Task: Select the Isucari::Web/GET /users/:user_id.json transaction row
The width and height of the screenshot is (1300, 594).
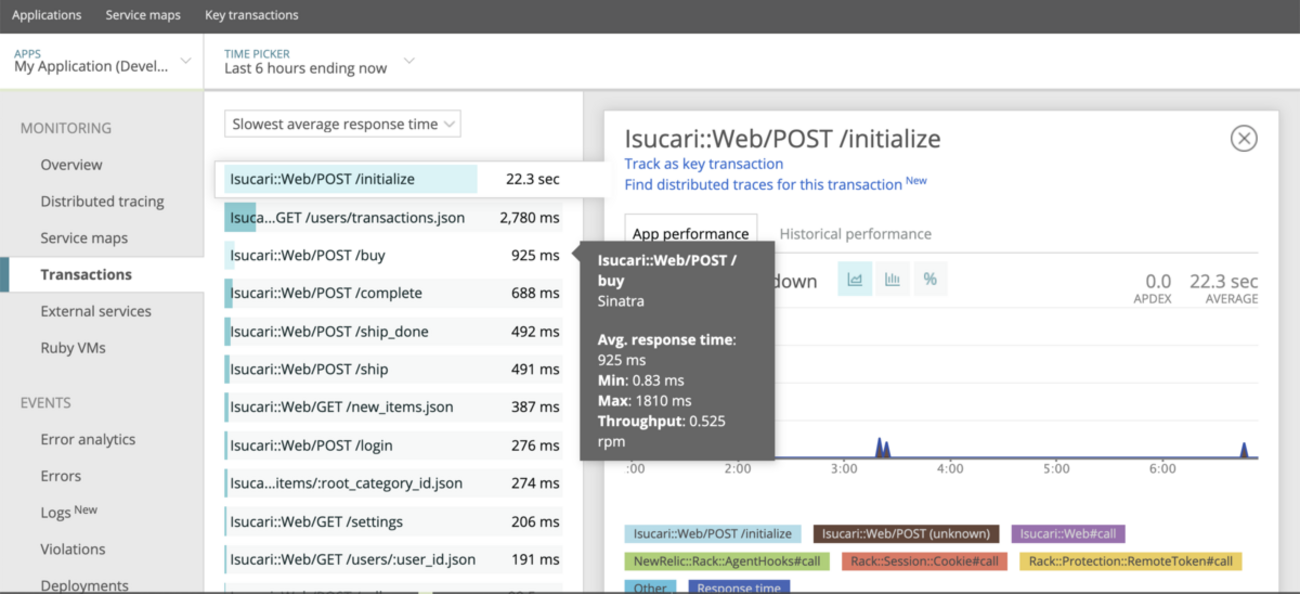Action: pyautogui.click(x=393, y=559)
